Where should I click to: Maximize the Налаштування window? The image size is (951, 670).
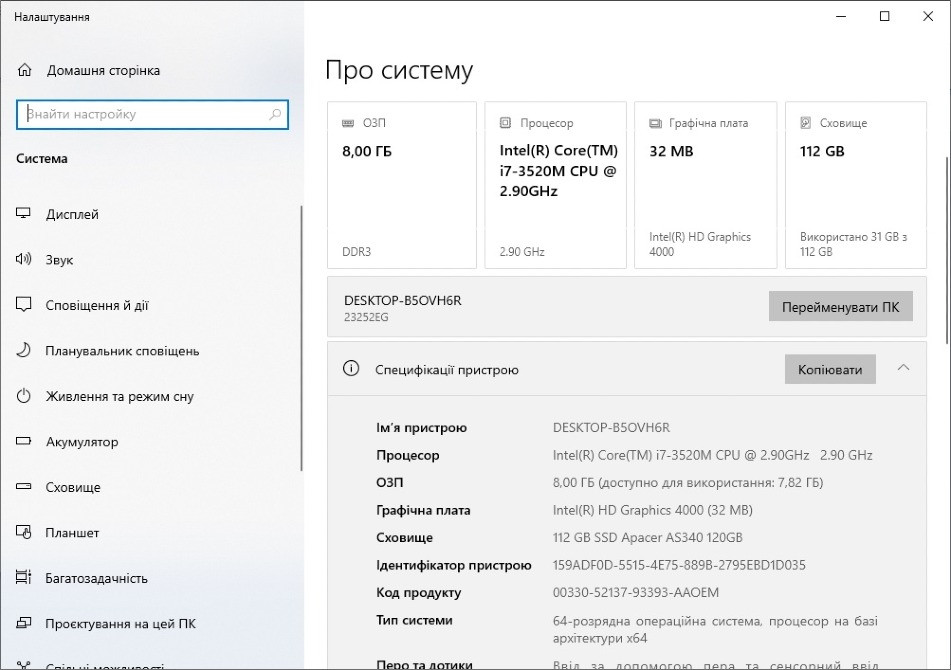click(884, 16)
